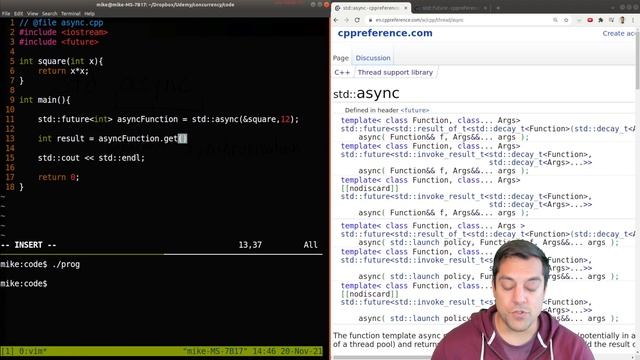Click 'int main(){' on line 9
Viewport: 640px width, 360px height.
pos(45,100)
